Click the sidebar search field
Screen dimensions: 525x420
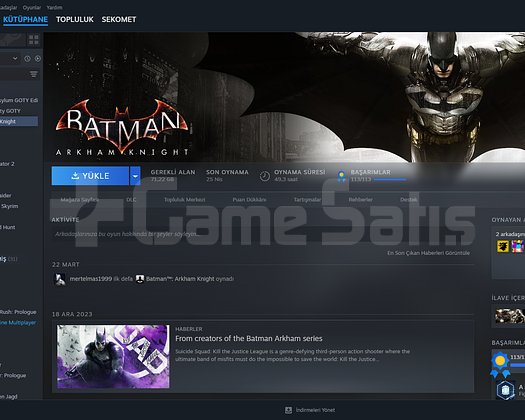click(x=13, y=74)
